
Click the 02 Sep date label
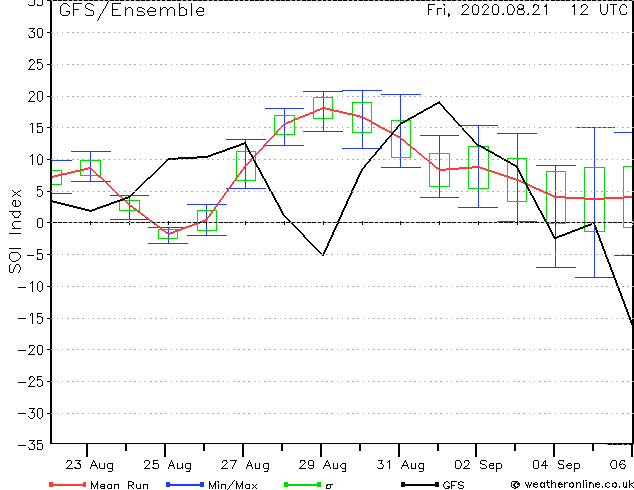pos(478,465)
